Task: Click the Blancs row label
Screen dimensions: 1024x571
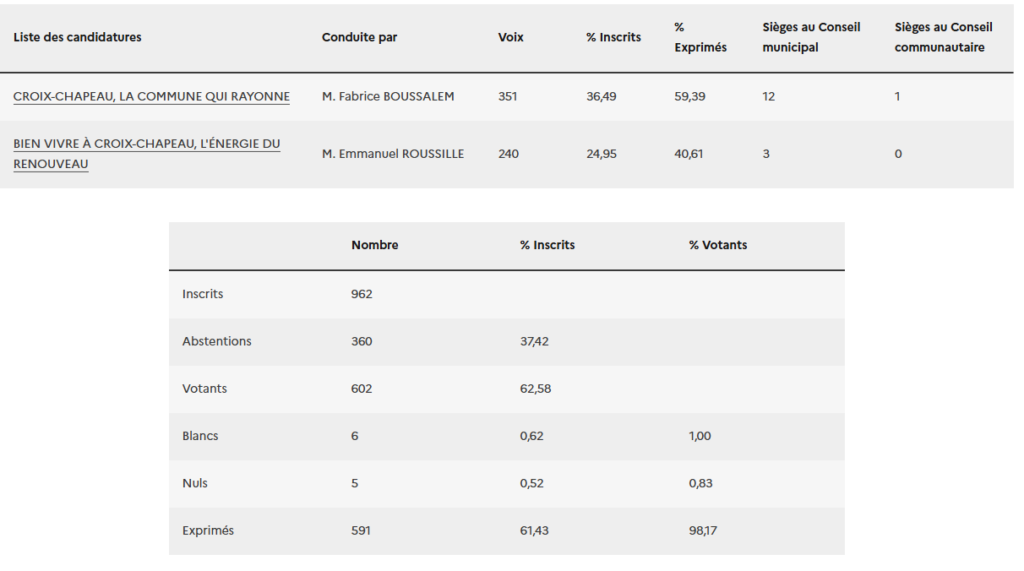Action: click(200, 436)
